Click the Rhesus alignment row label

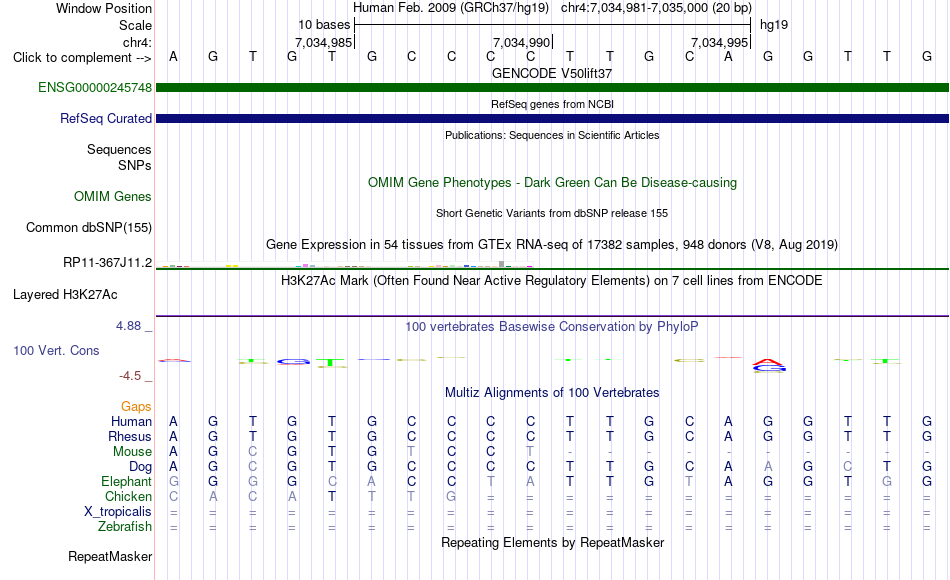(130, 436)
